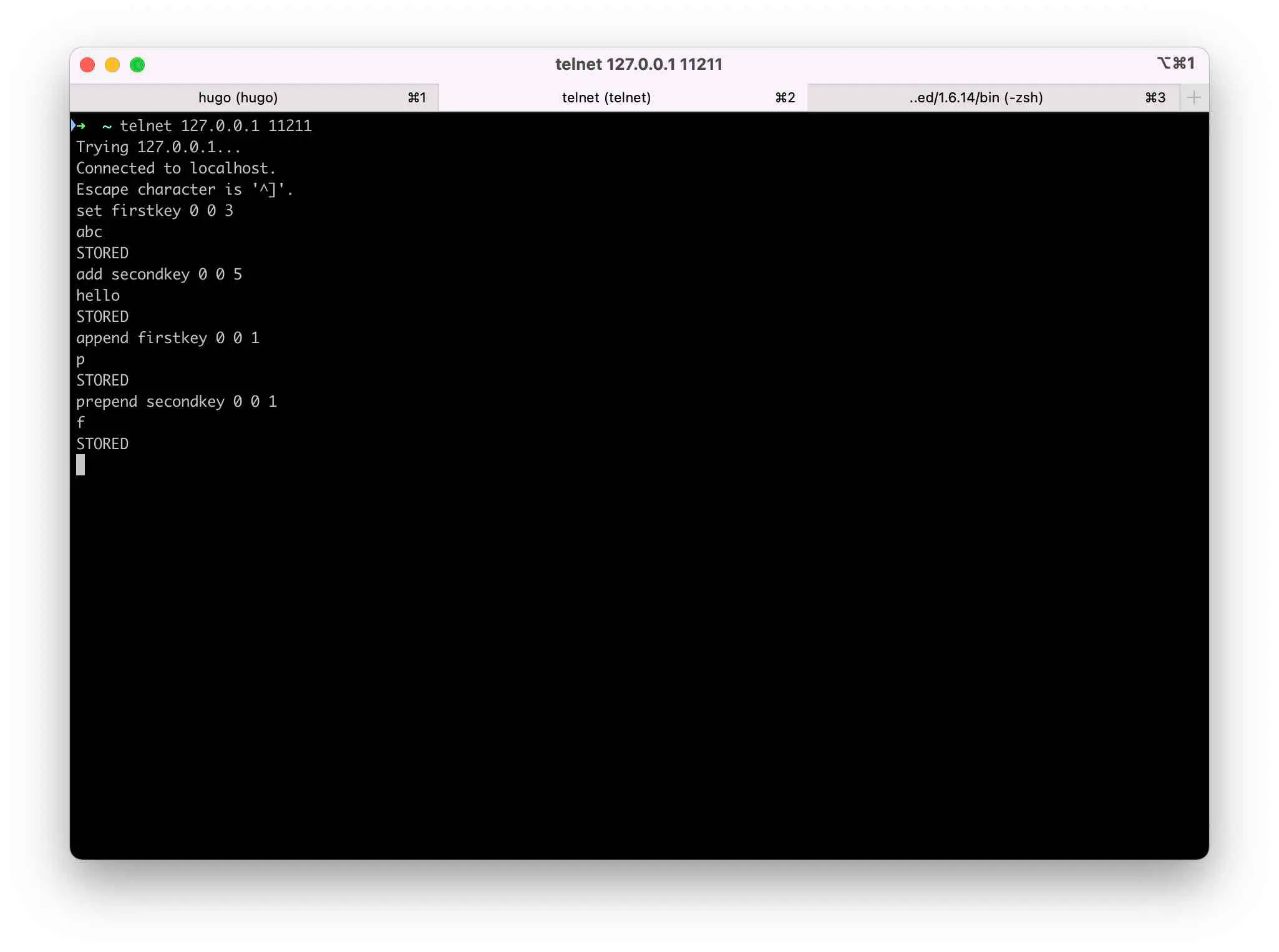Image resolution: width=1279 pixels, height=952 pixels.
Task: Open the ..ed/1.6.14/bin (-zsh) tab
Action: [x=975, y=98]
